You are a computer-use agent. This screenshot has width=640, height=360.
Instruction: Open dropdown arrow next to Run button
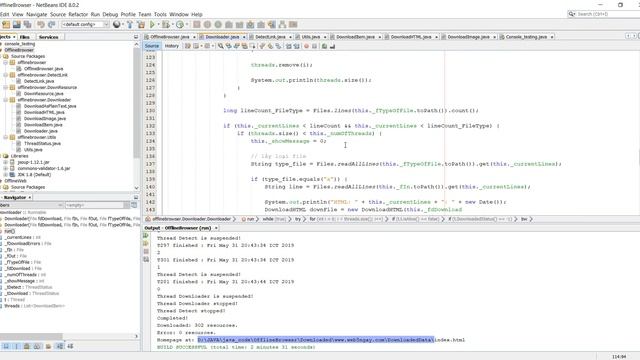point(158,24)
